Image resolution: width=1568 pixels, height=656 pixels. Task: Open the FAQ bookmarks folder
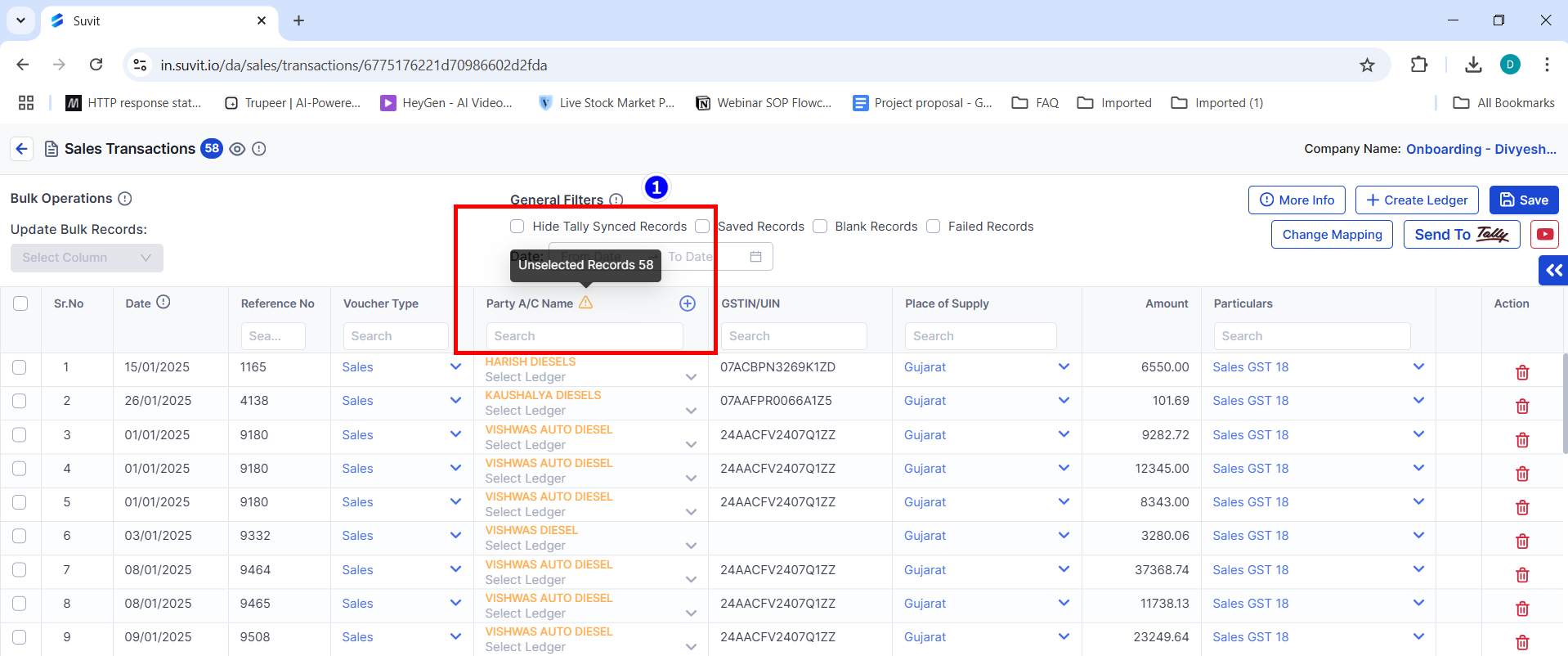click(1035, 103)
